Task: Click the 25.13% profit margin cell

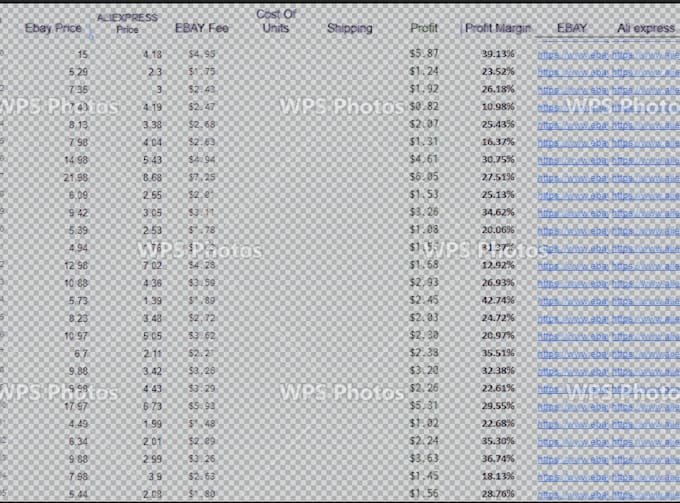Action: (x=498, y=195)
